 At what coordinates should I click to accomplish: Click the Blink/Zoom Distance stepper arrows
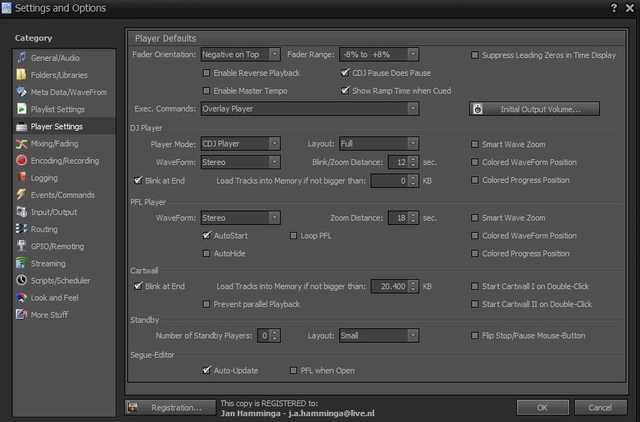click(x=413, y=162)
